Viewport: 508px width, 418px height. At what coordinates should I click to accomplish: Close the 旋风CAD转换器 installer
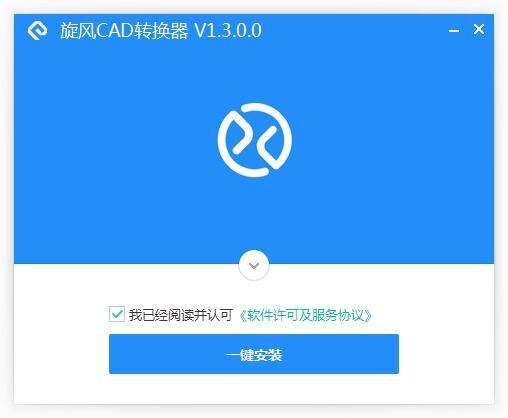coord(479,29)
